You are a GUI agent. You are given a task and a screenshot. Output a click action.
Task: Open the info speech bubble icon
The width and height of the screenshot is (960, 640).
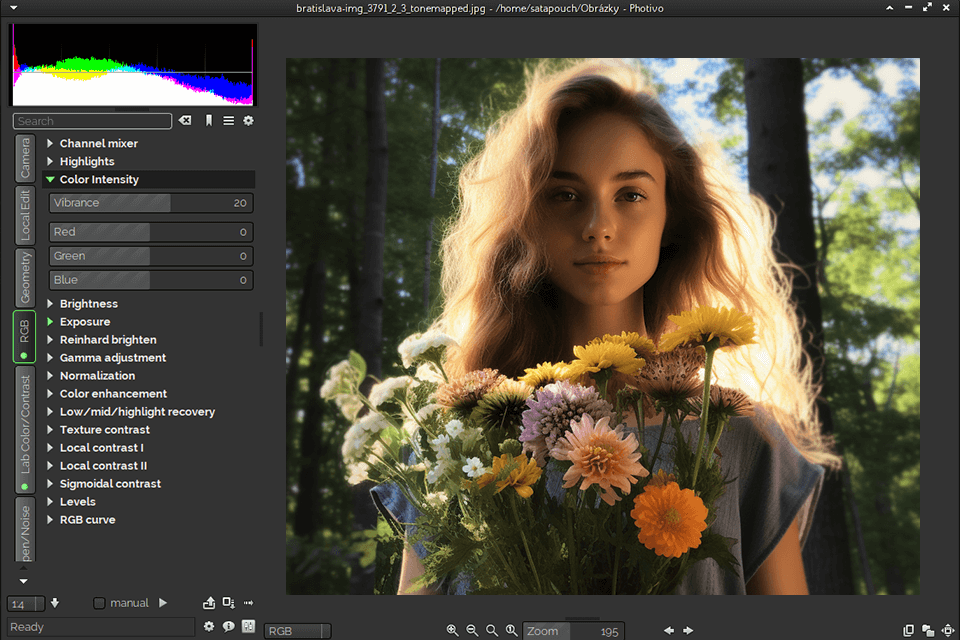point(228,627)
